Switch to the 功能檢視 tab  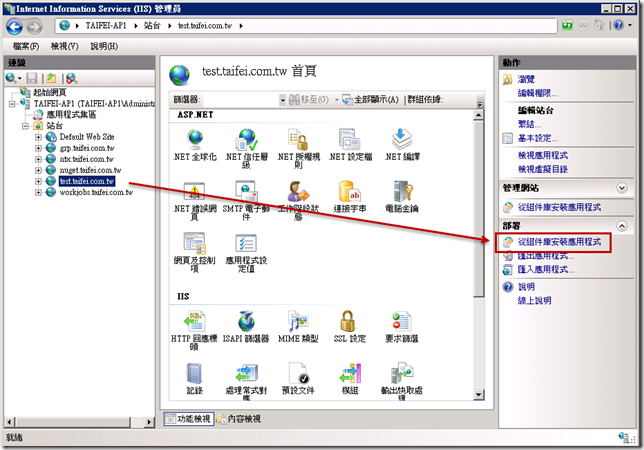pyautogui.click(x=189, y=419)
